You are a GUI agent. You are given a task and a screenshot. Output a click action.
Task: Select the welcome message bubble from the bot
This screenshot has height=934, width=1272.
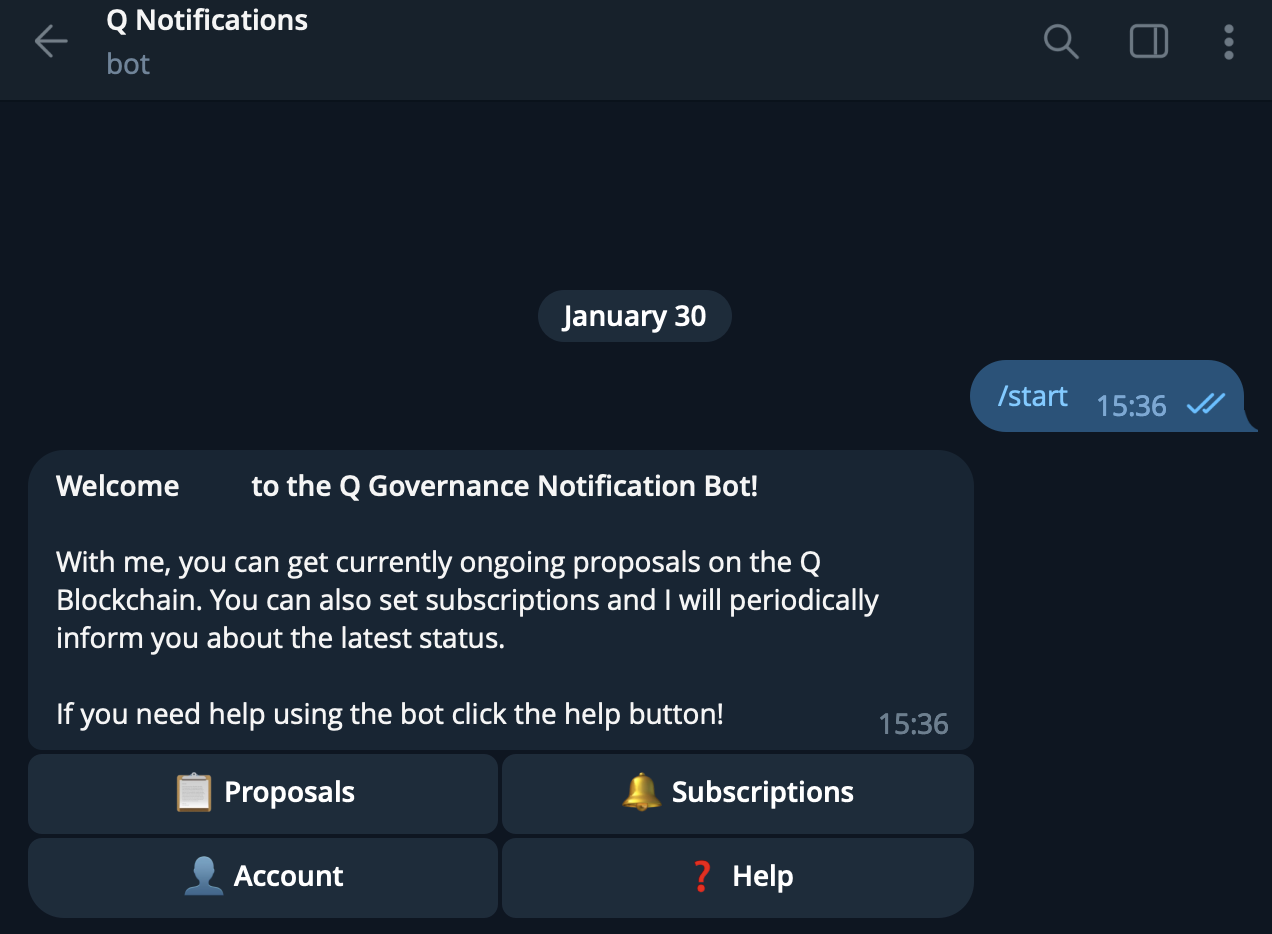click(500, 600)
